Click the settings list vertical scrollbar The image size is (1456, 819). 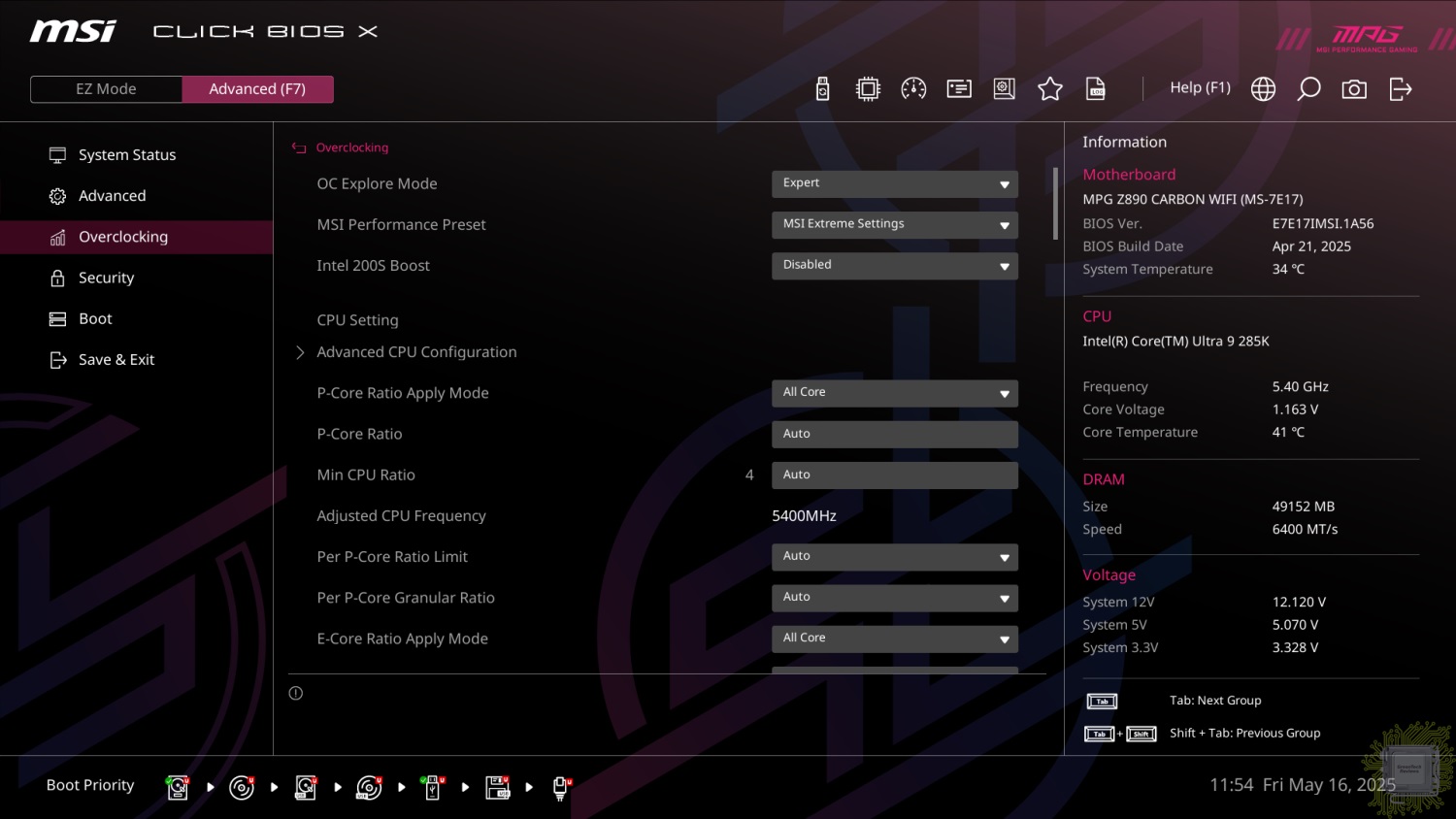1055,204
